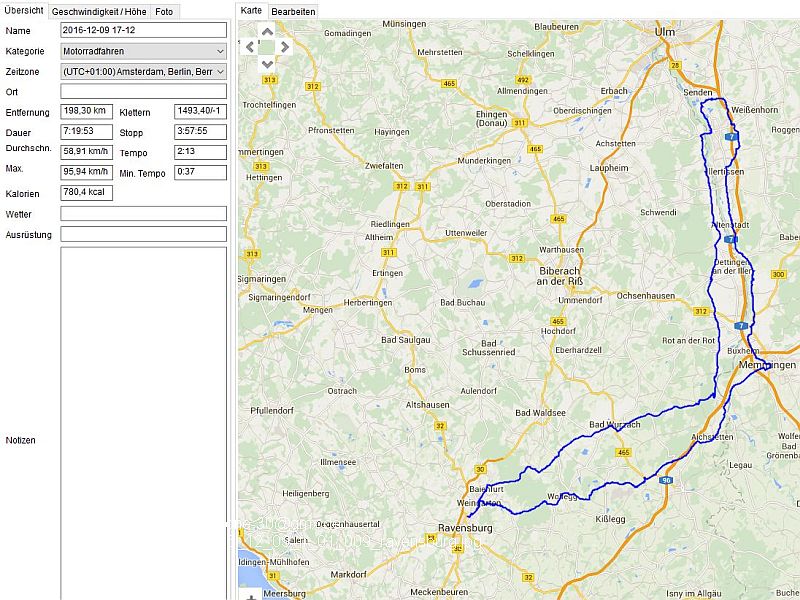
Task: Click the Ausrüstung input field
Action: pyautogui.click(x=143, y=234)
